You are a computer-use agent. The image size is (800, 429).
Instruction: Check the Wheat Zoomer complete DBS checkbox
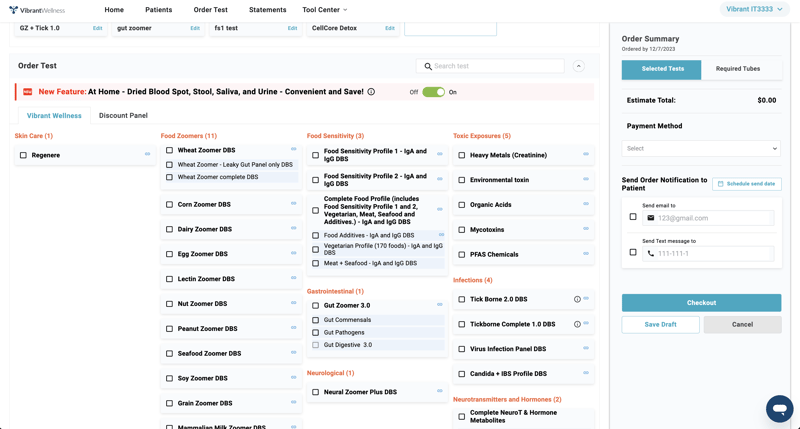tap(169, 177)
